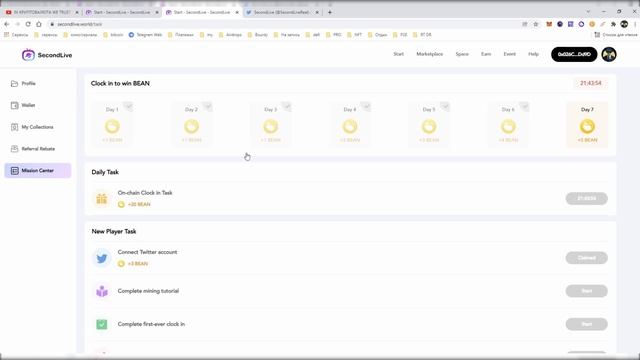Claim the Day 7 bean coin
640x360 pixels.
(x=587, y=127)
